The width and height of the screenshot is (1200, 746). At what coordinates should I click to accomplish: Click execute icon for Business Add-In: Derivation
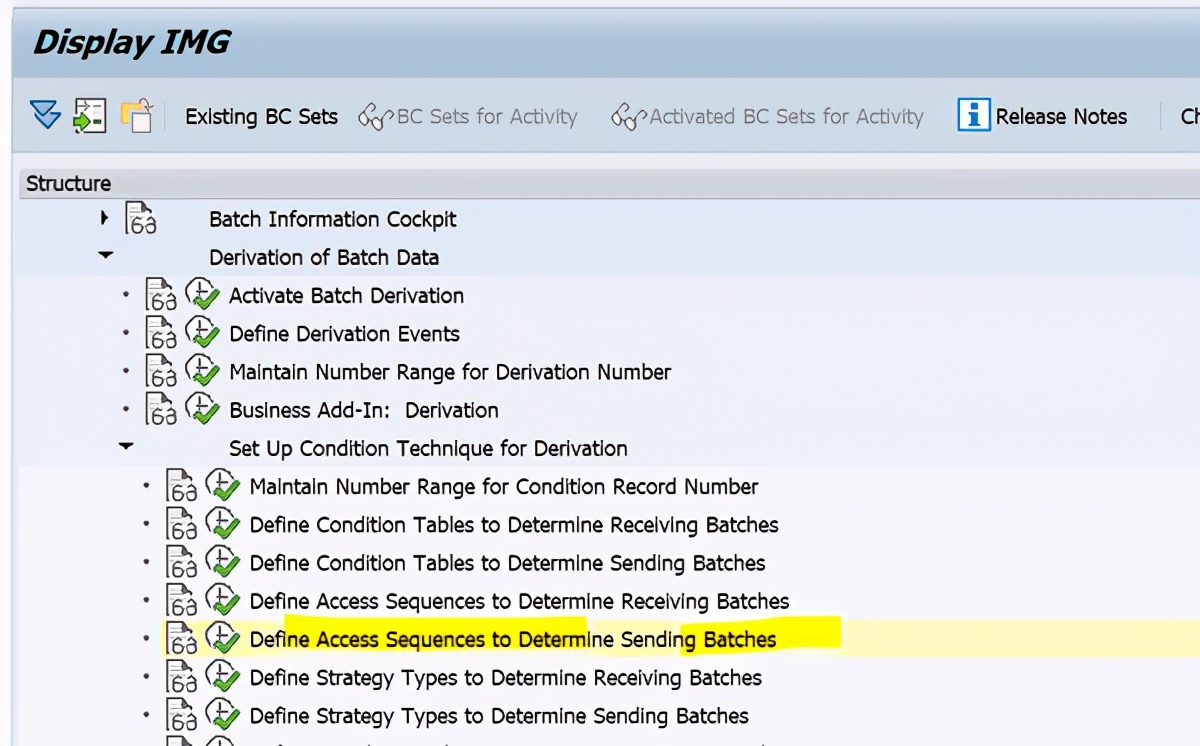tap(203, 409)
